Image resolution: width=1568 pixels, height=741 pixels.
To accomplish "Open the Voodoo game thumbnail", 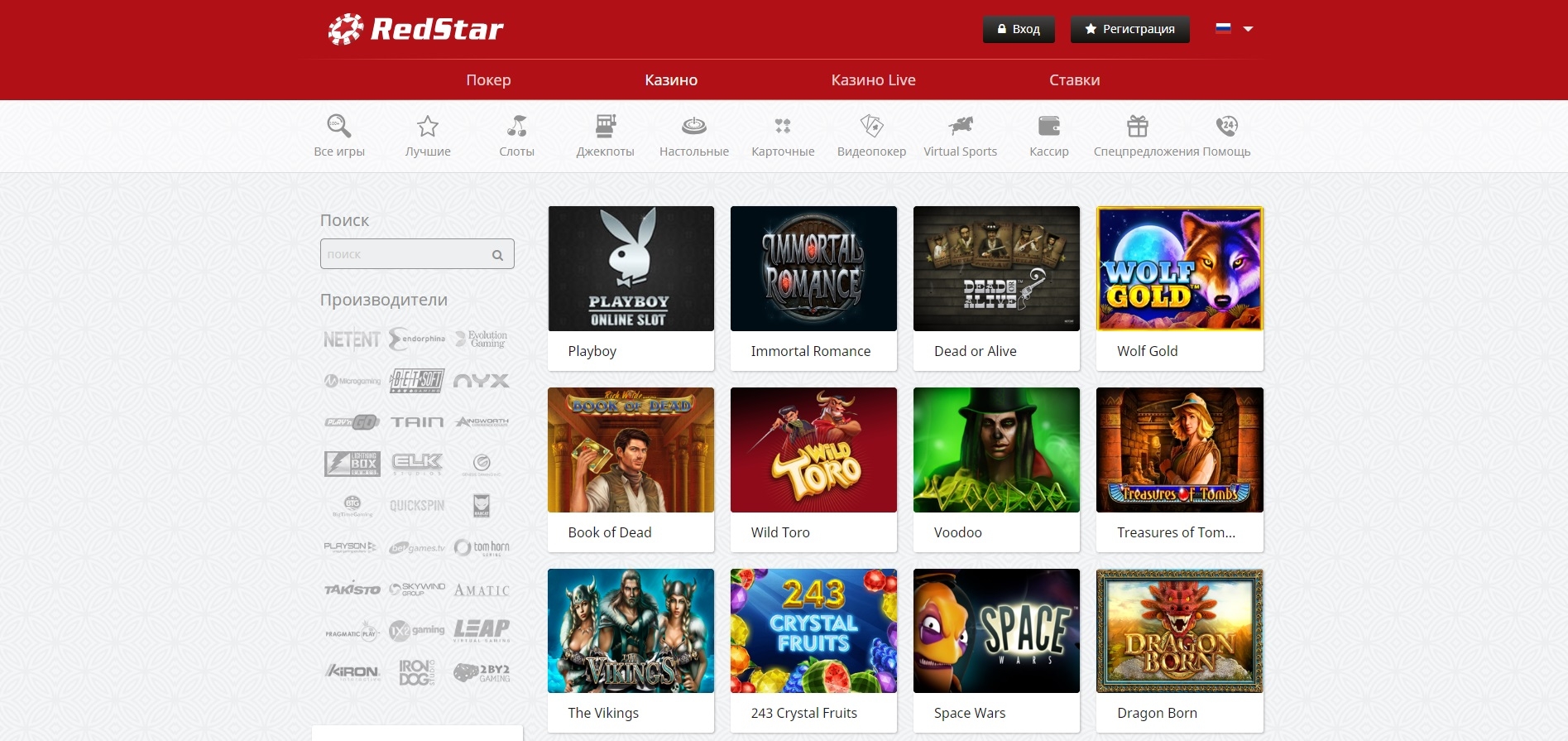I will coord(996,450).
